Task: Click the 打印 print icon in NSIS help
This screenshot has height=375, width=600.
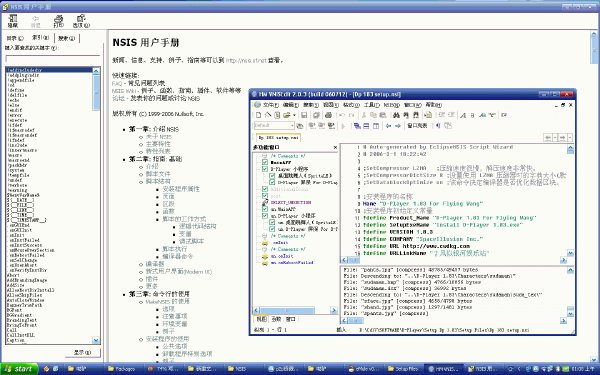Action: tap(58, 21)
